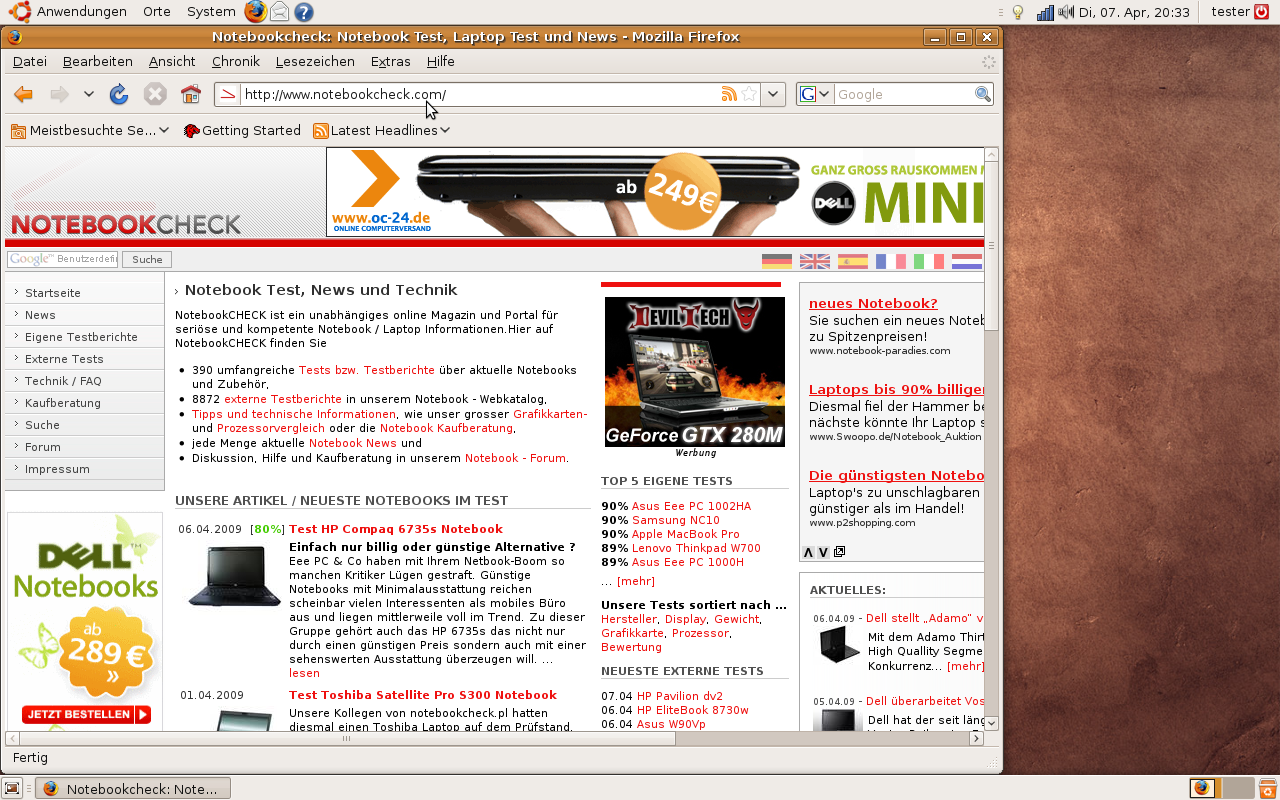This screenshot has width=1280, height=800.
Task: Click the Google custom search field on page
Action: point(62,259)
